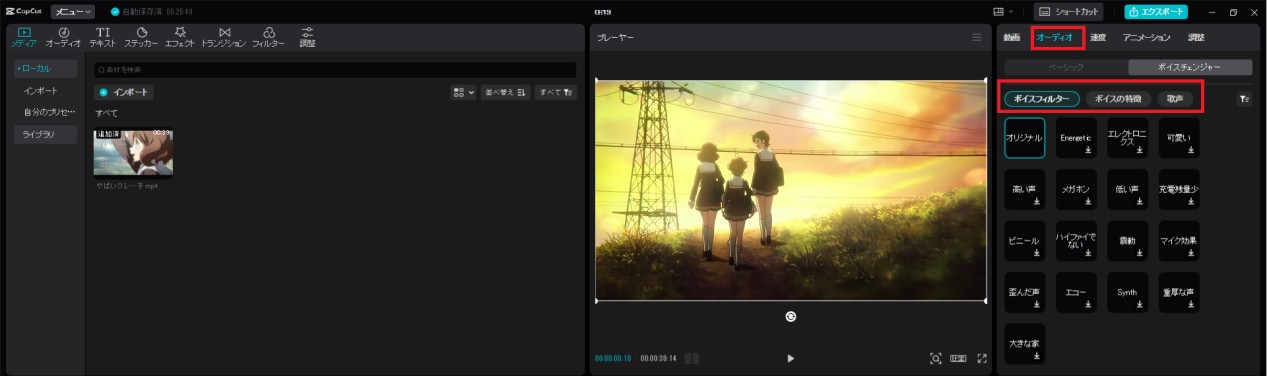Select the ライブラリ sidebar item

[x=46, y=135]
